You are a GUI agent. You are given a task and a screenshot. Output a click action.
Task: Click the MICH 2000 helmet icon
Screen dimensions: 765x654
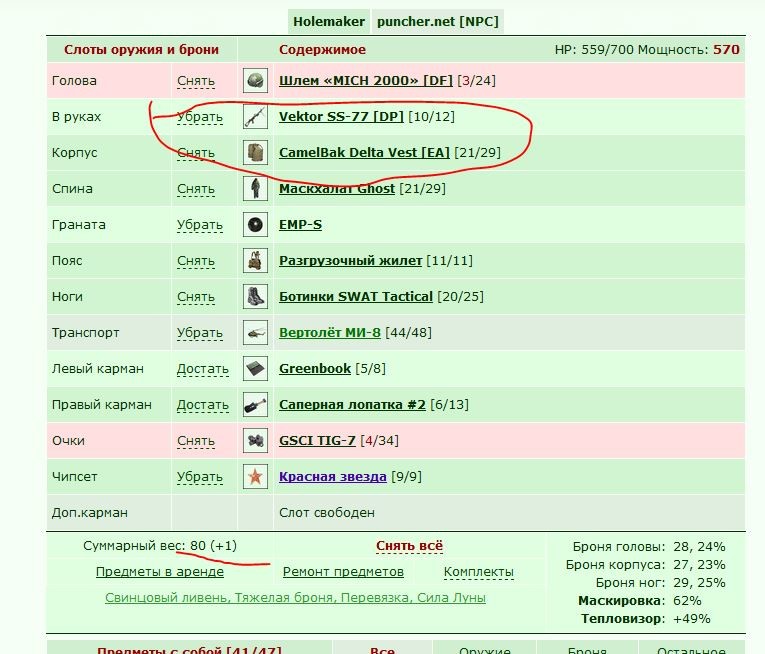click(255, 81)
